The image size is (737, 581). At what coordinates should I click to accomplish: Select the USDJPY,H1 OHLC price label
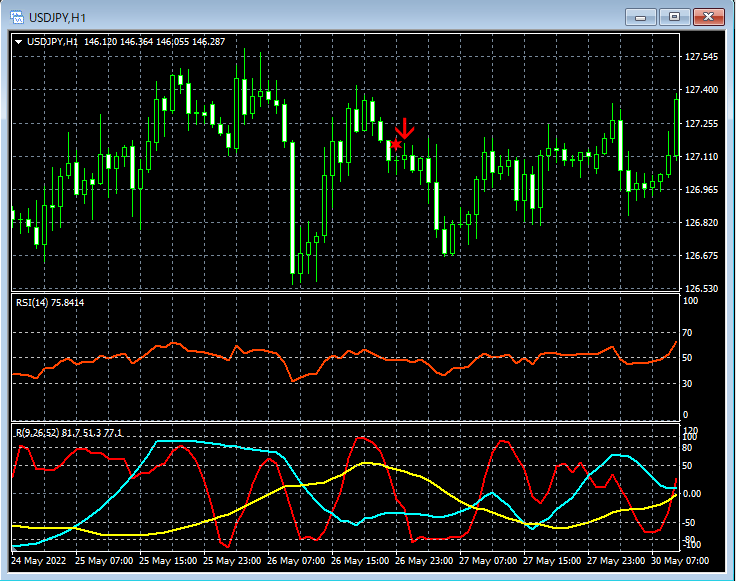pyautogui.click(x=126, y=42)
